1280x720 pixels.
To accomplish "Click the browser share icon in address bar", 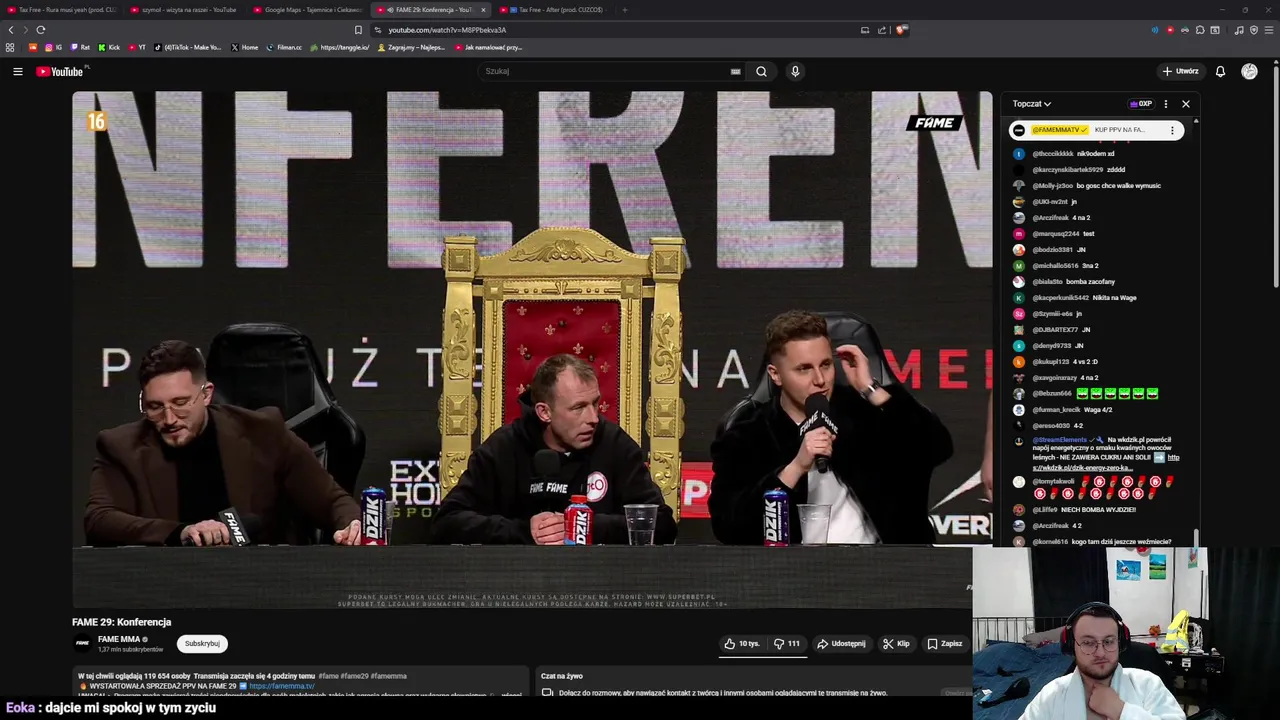I will click(882, 30).
